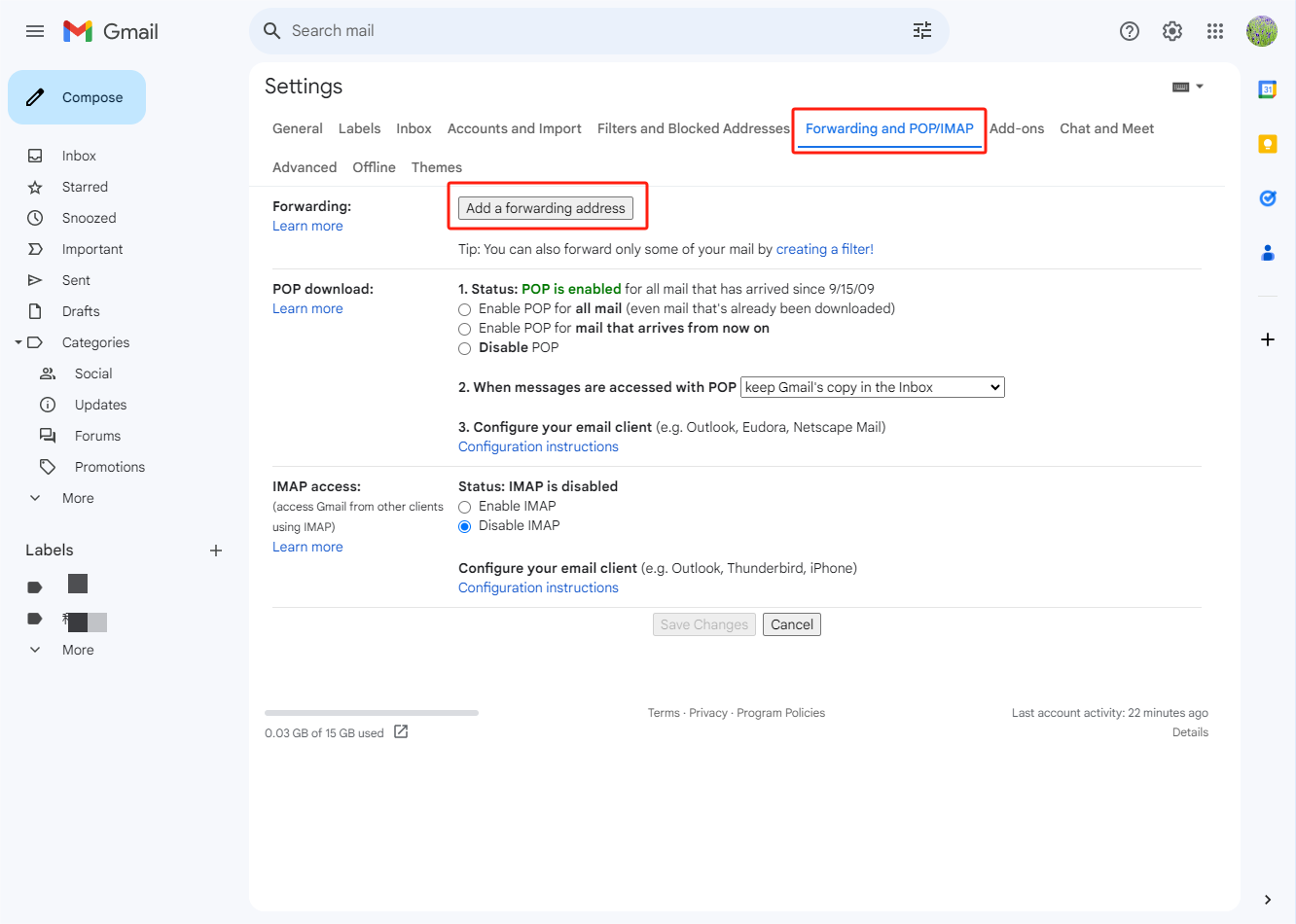The height and width of the screenshot is (924, 1296).
Task: Select the Disable POP option
Action: tap(465, 348)
